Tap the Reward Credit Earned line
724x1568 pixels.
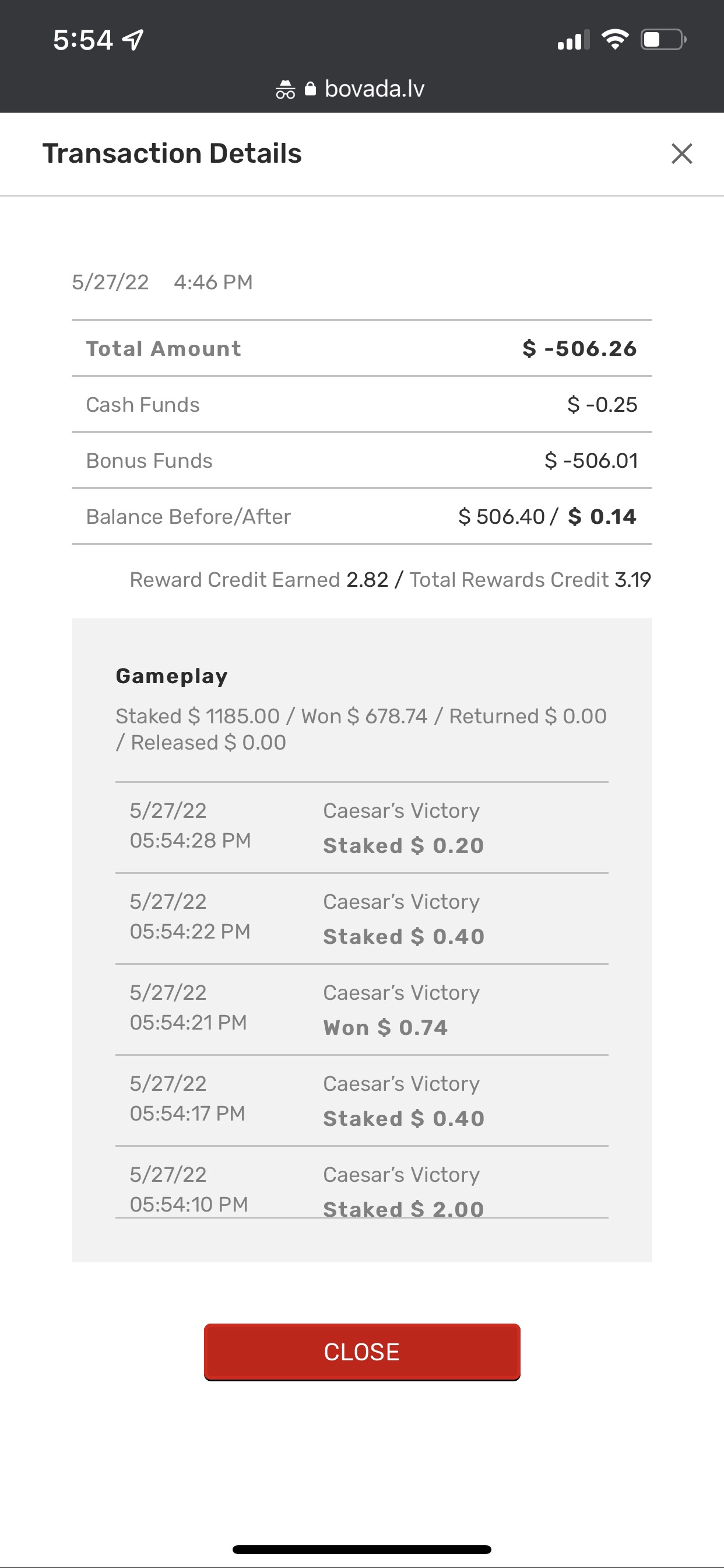389,579
